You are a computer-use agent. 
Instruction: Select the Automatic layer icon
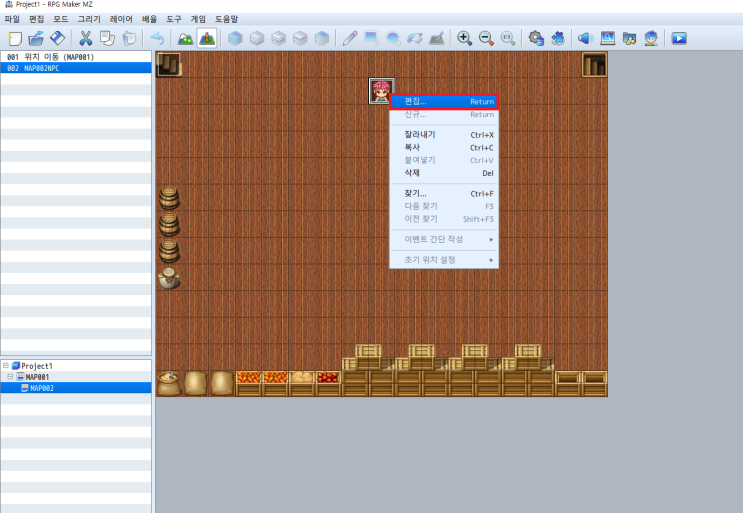click(235, 38)
